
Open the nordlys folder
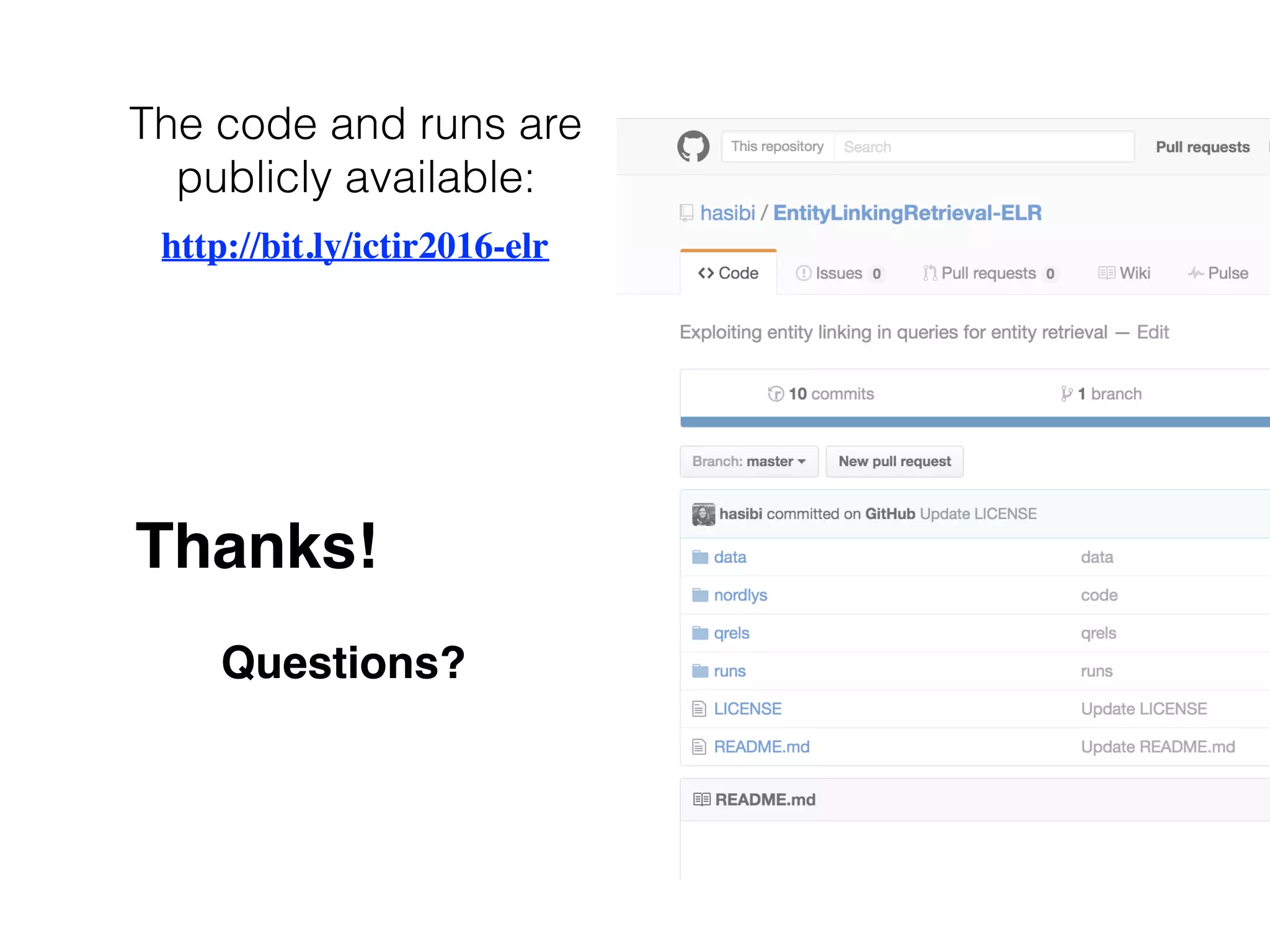coord(740,596)
